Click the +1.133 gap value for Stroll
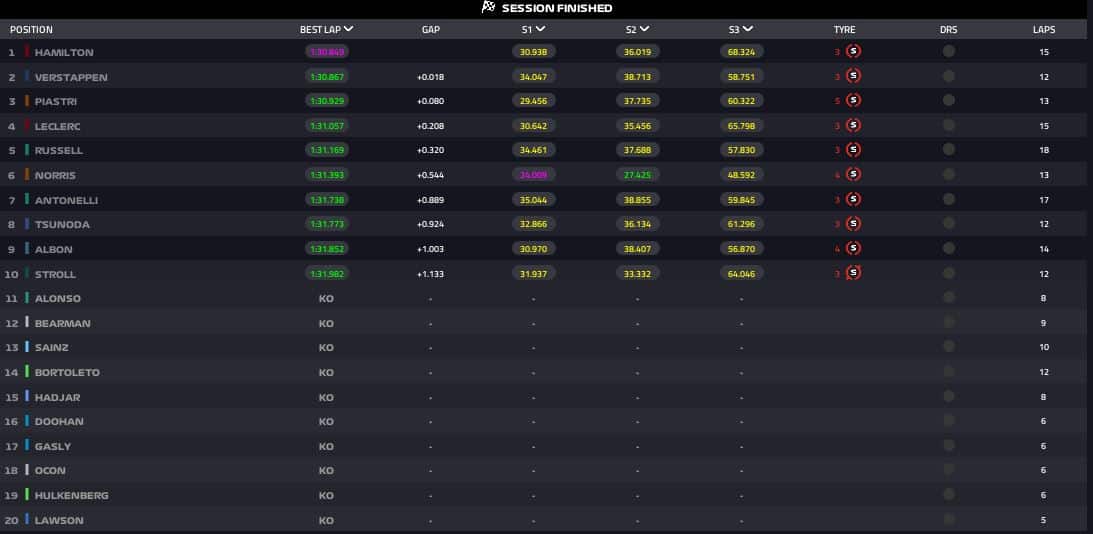Image resolution: width=1093 pixels, height=534 pixels. point(430,274)
